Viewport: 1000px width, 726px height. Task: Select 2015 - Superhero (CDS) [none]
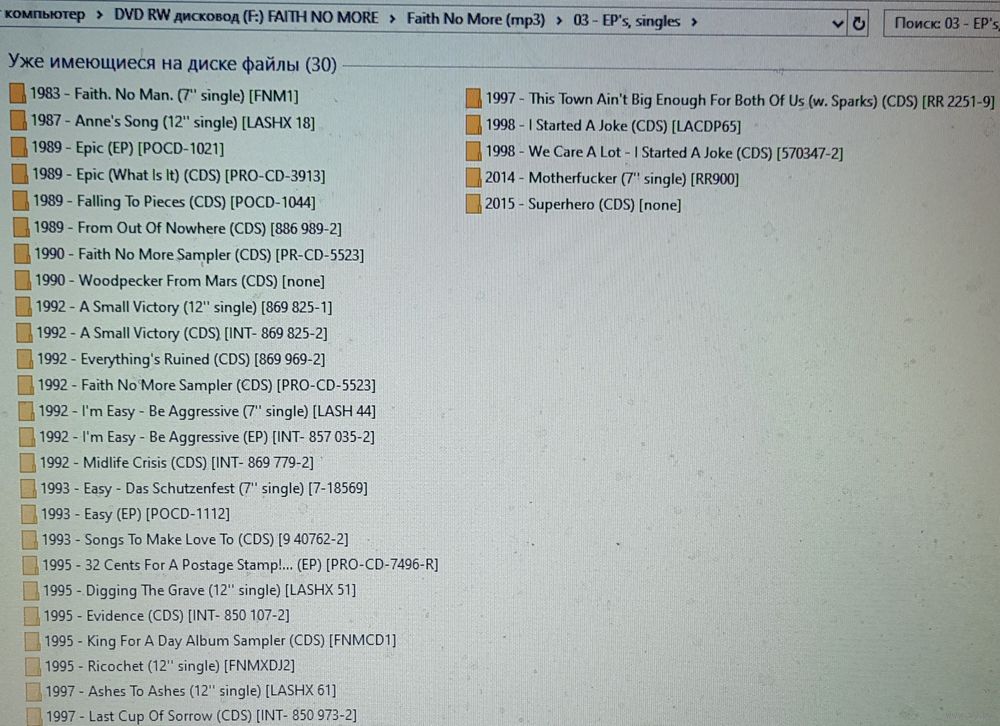click(583, 204)
